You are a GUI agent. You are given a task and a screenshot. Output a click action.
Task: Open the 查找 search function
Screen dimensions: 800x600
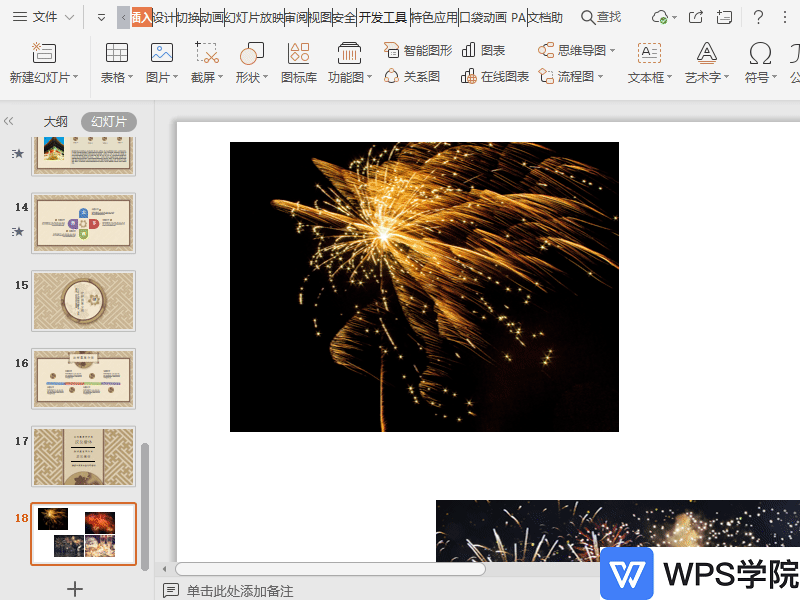click(605, 17)
